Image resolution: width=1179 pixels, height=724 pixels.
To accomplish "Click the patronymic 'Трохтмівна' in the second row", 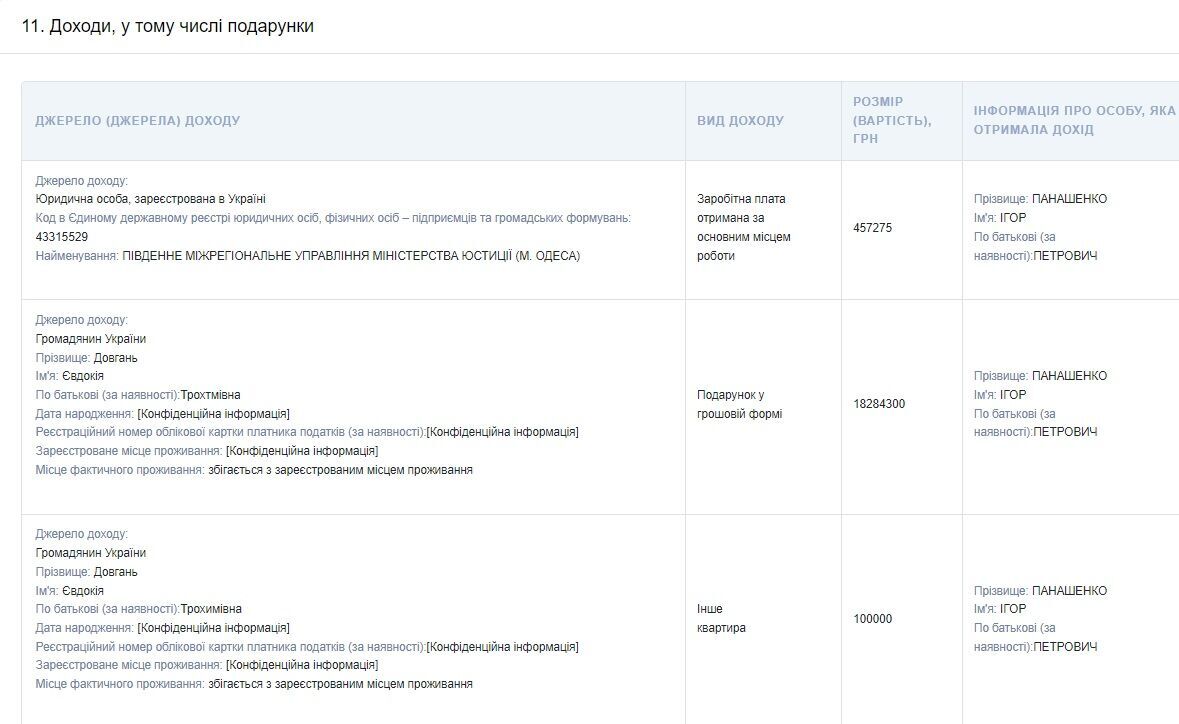I will pyautogui.click(x=211, y=395).
